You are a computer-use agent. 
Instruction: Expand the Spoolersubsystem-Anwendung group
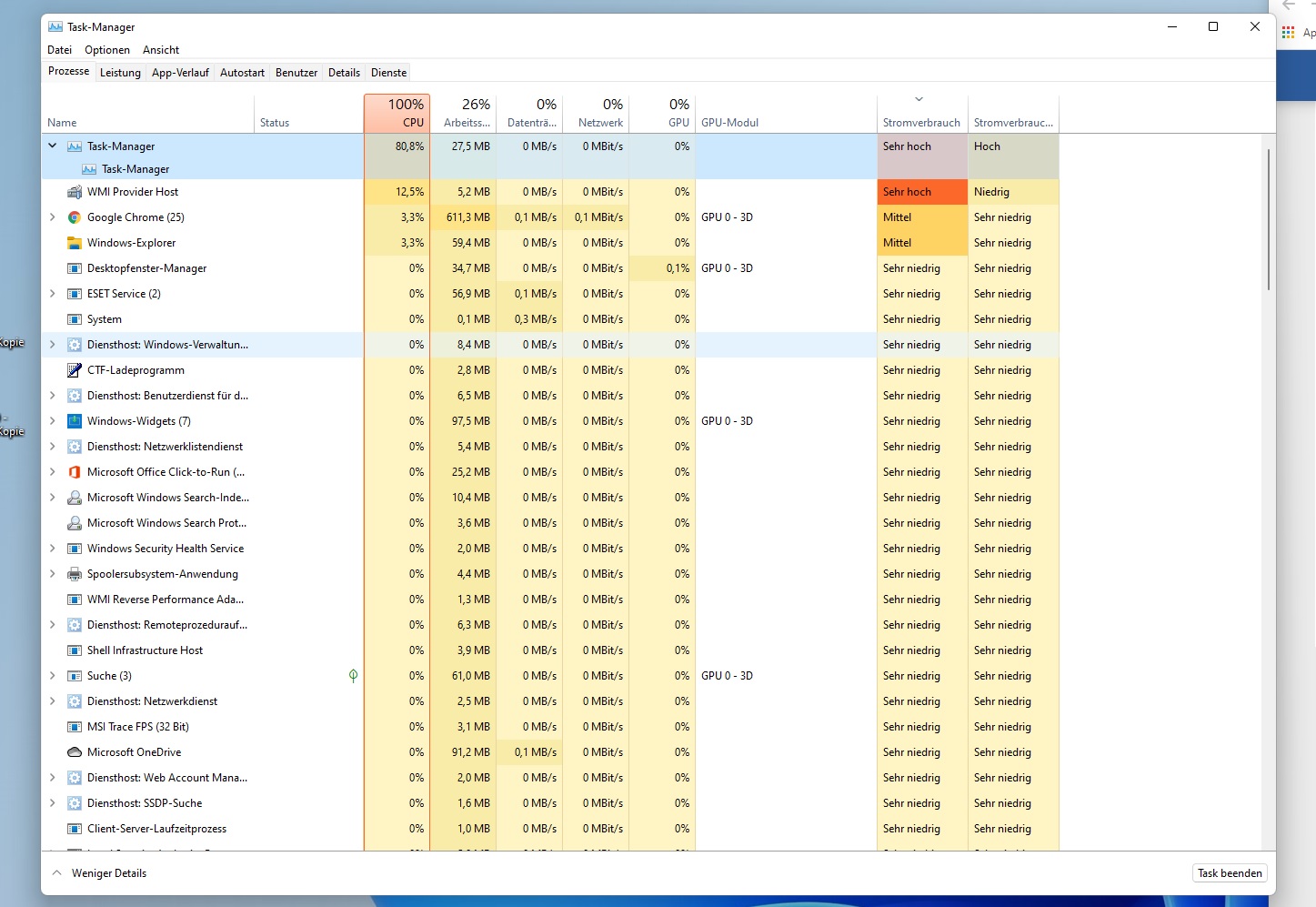[x=52, y=574]
